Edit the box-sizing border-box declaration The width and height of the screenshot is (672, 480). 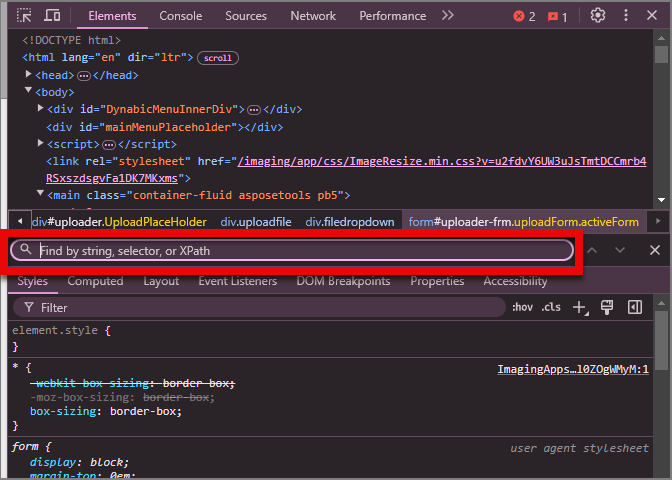[106, 411]
